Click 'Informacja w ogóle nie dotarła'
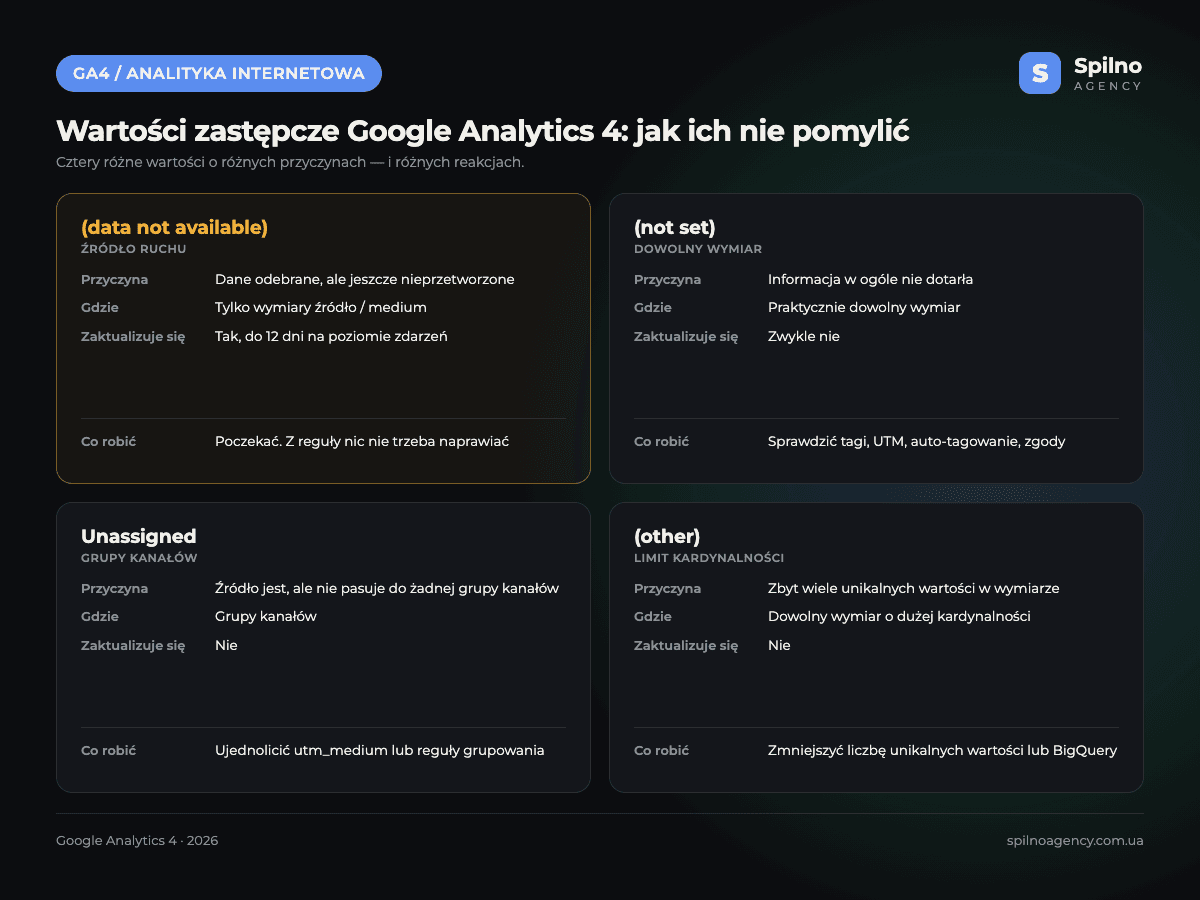The height and width of the screenshot is (900, 1200). point(871,280)
